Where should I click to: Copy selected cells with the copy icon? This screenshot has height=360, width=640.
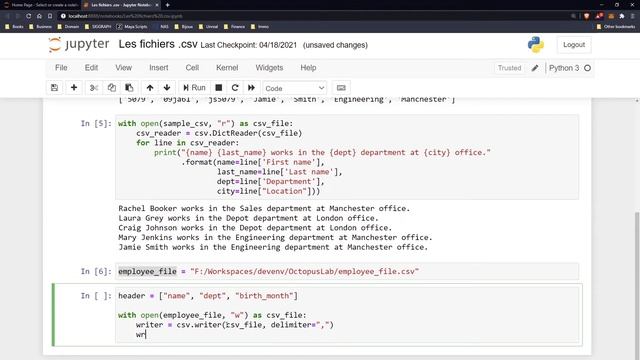coord(111,88)
